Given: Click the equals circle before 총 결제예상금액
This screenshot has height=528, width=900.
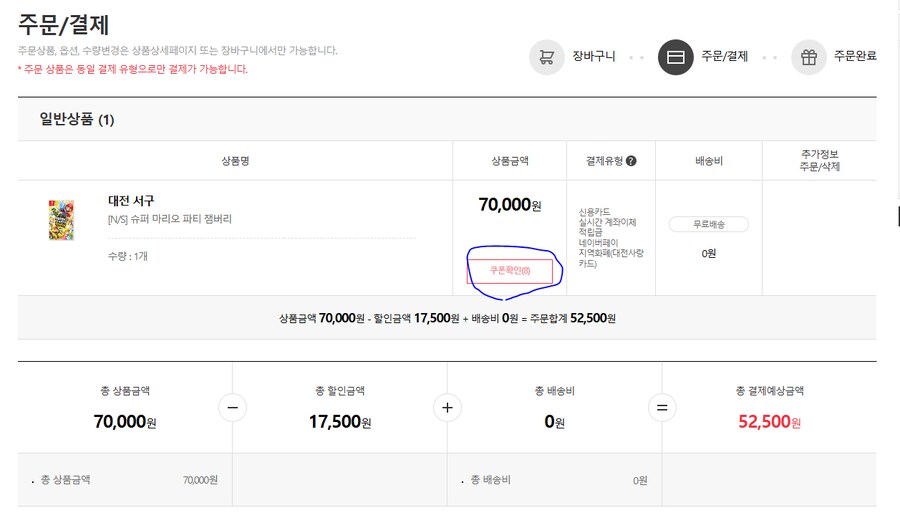Looking at the screenshot, I should click(662, 408).
